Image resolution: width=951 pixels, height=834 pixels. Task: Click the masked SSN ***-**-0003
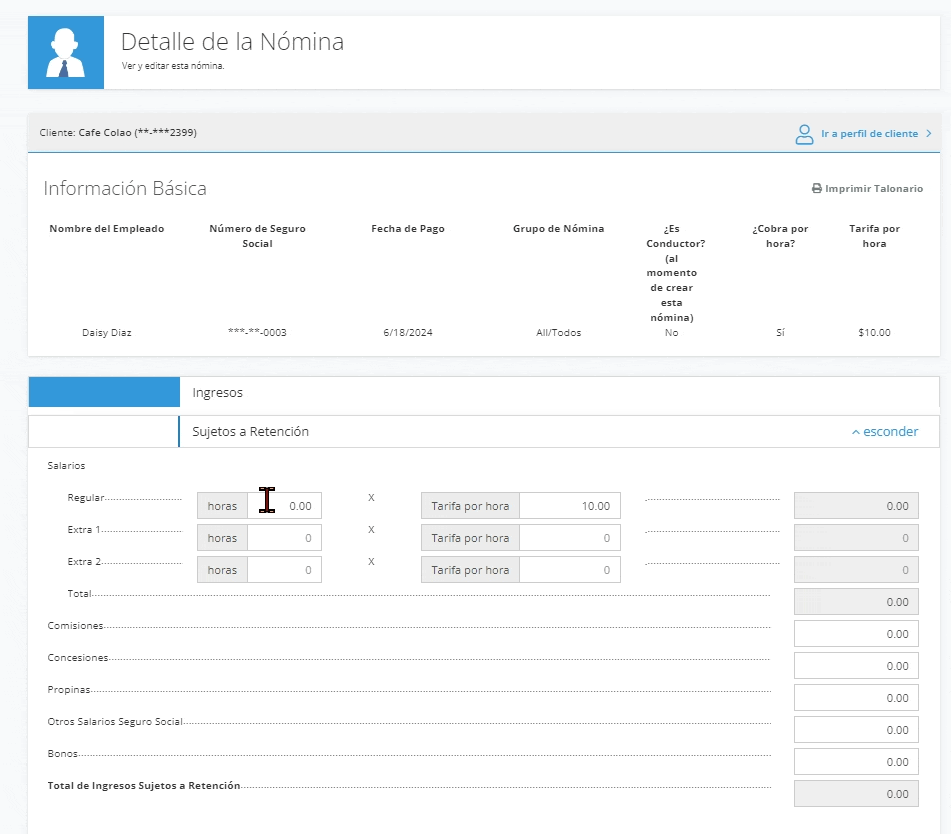point(257,332)
